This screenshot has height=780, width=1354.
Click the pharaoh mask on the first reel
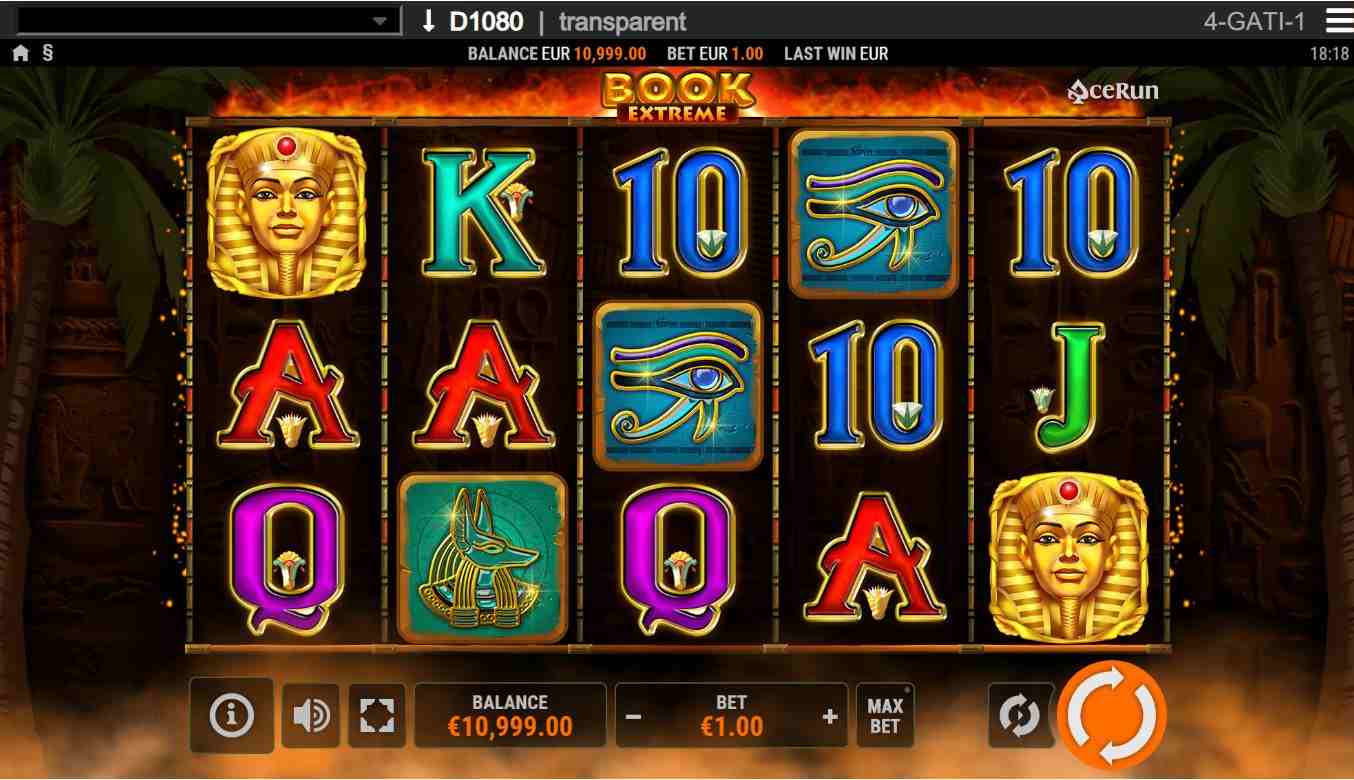[287, 213]
